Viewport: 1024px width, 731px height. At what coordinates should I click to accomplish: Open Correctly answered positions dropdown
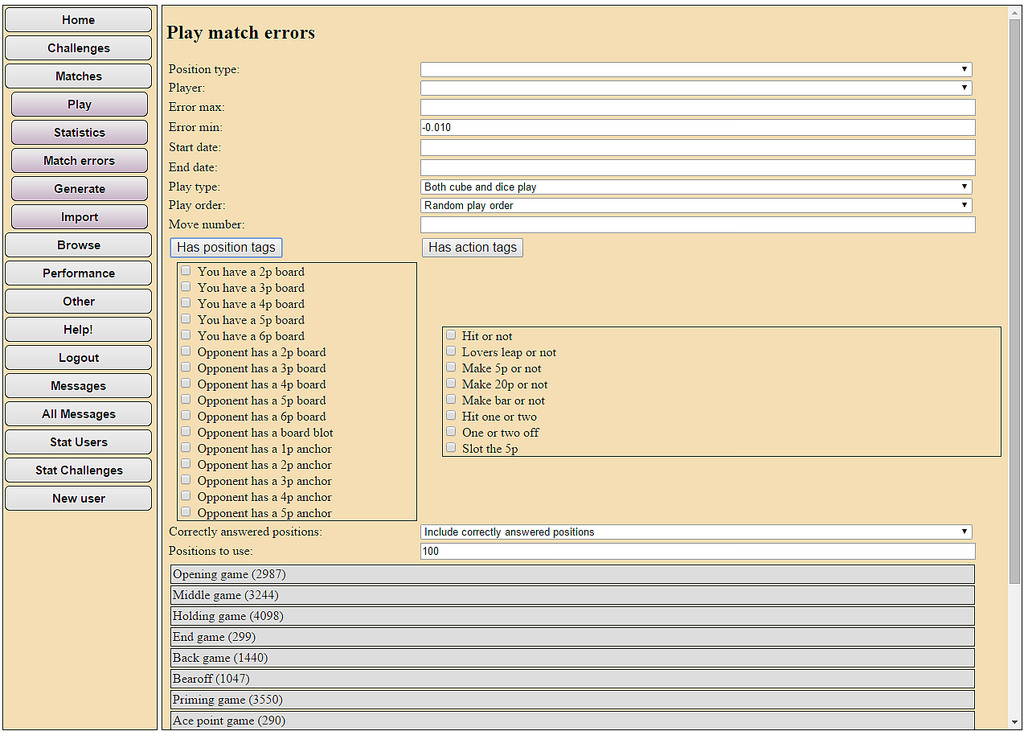pos(696,532)
